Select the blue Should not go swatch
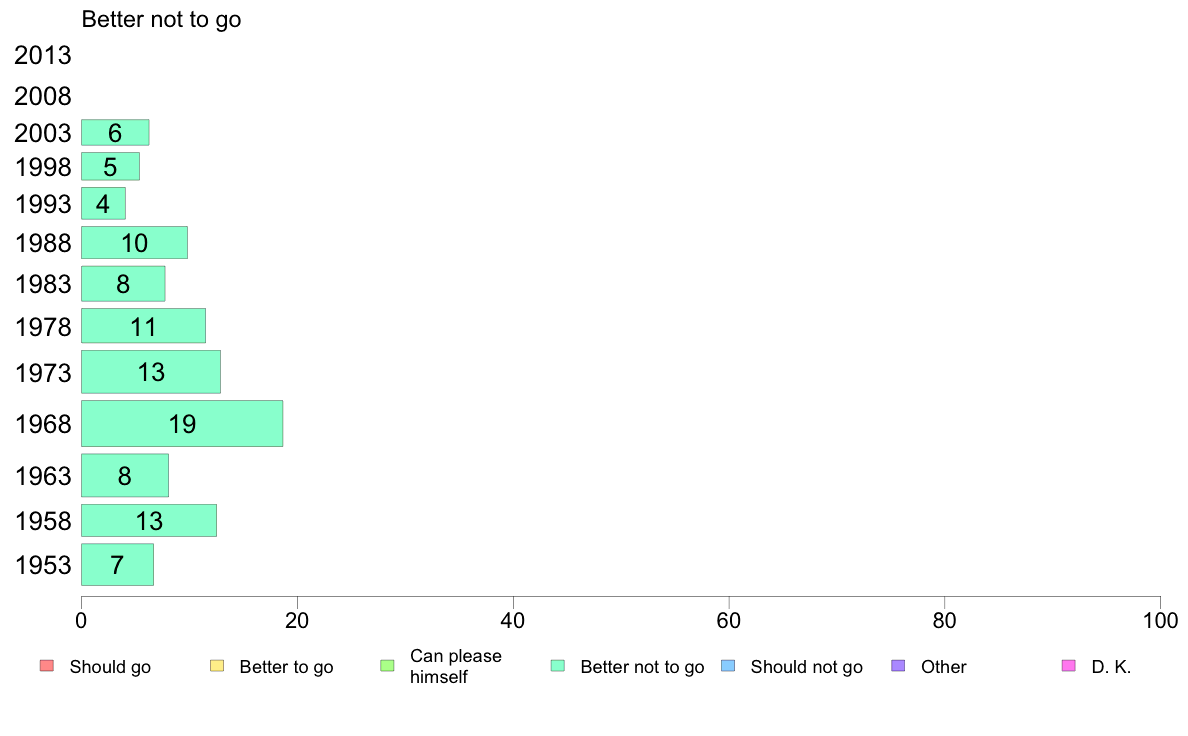 point(728,666)
